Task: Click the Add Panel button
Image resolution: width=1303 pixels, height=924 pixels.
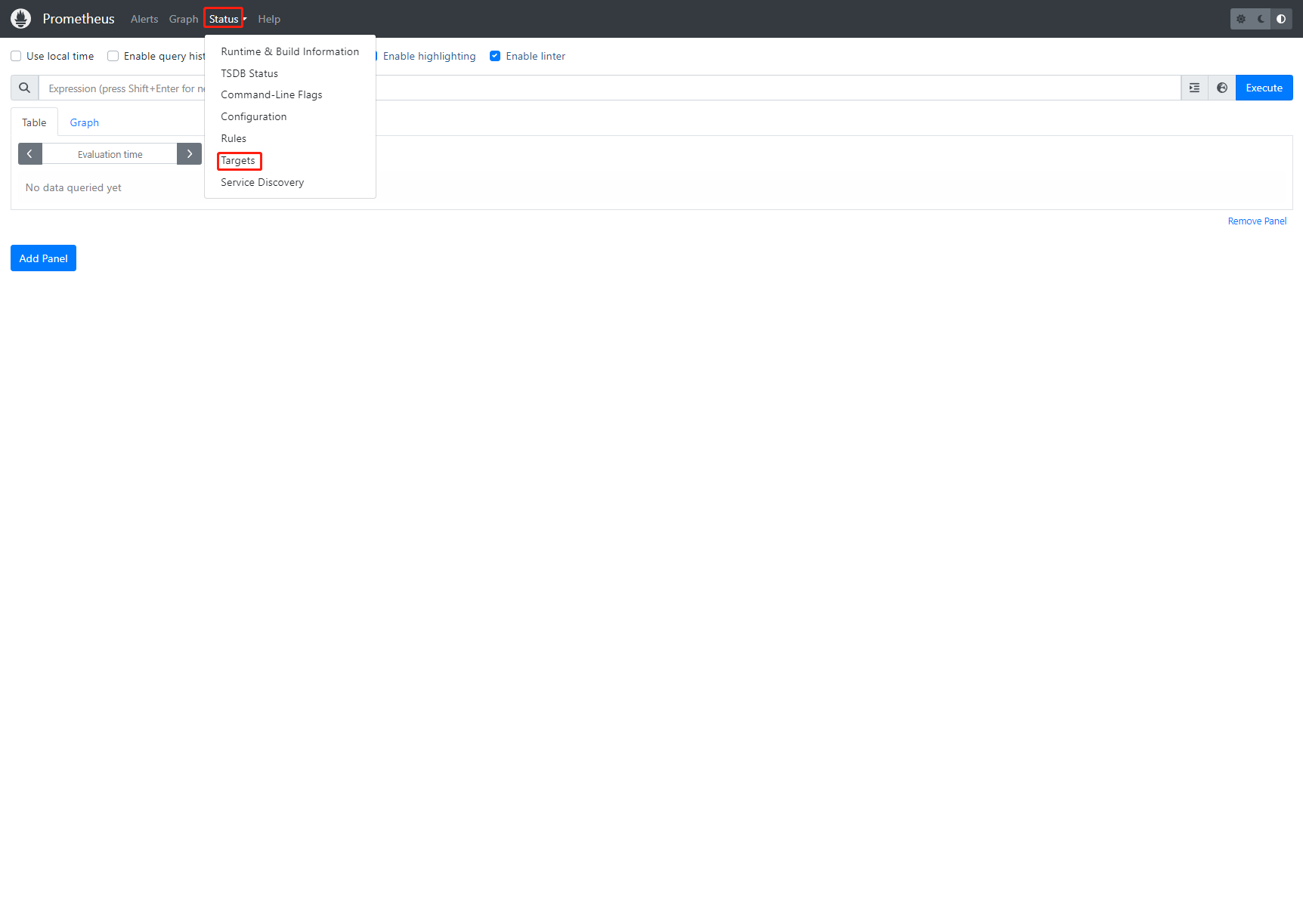Action: [44, 258]
